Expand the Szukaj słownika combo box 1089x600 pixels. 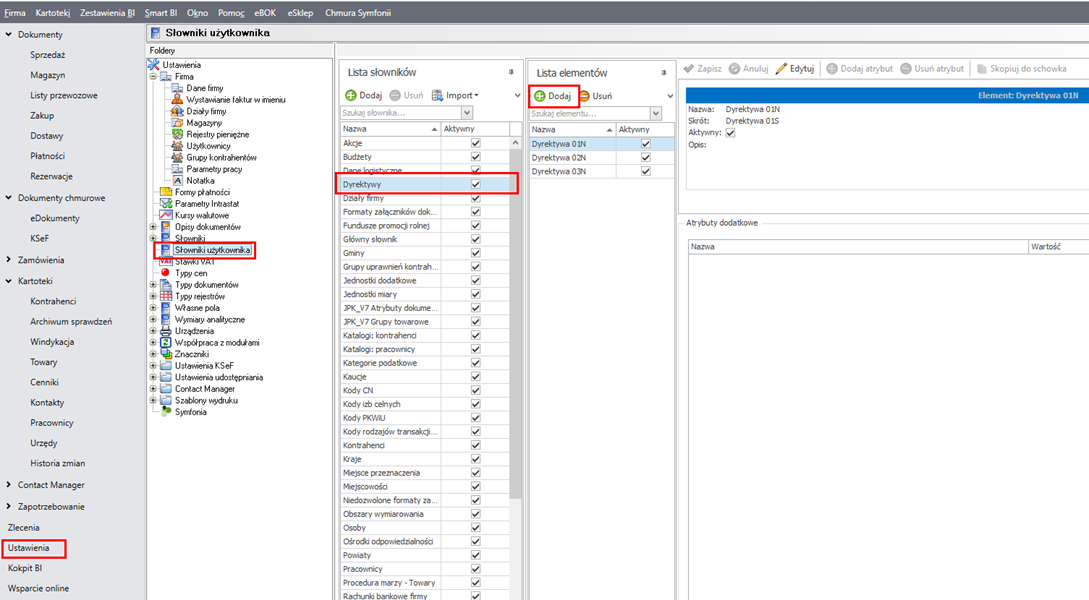(x=466, y=114)
